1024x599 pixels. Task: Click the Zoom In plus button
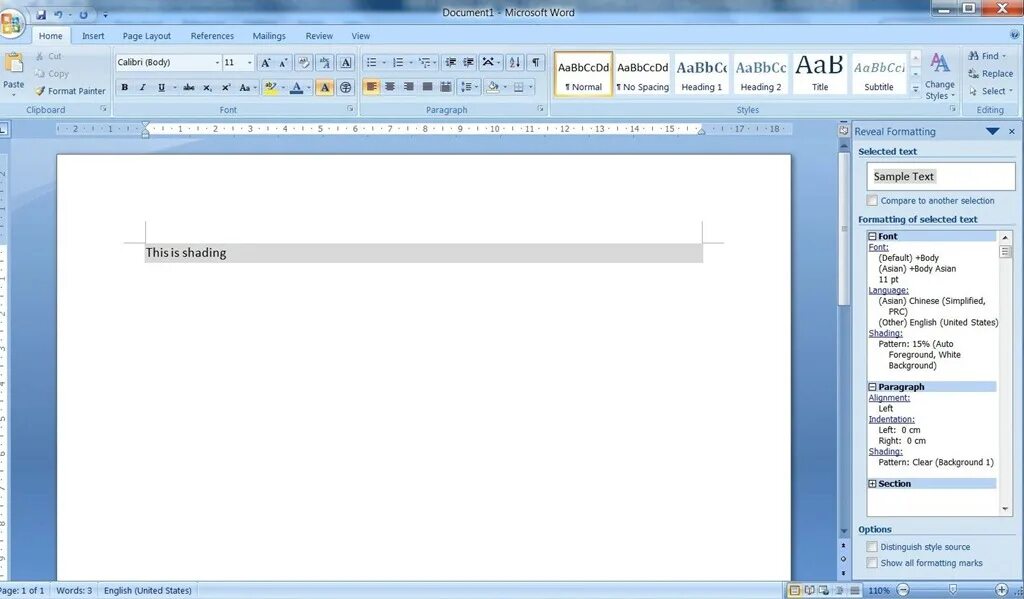pos(1001,590)
